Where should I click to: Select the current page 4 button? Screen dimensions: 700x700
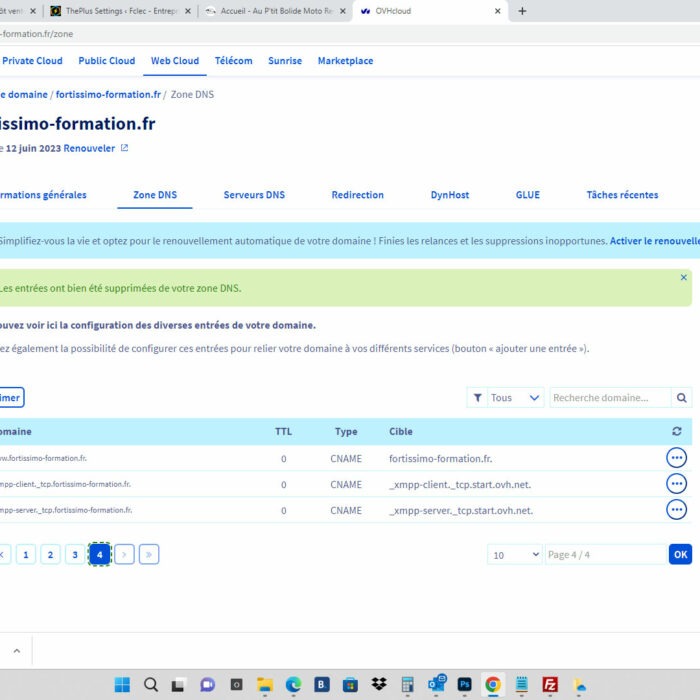100,554
